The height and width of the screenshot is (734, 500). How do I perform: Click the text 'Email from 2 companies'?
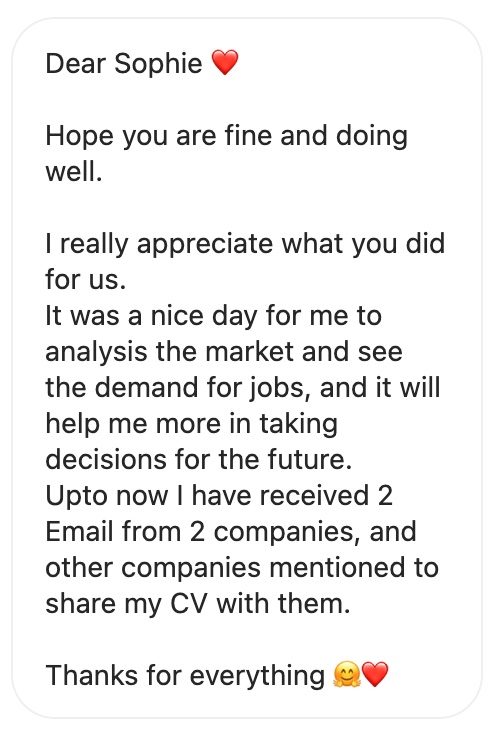(200, 533)
